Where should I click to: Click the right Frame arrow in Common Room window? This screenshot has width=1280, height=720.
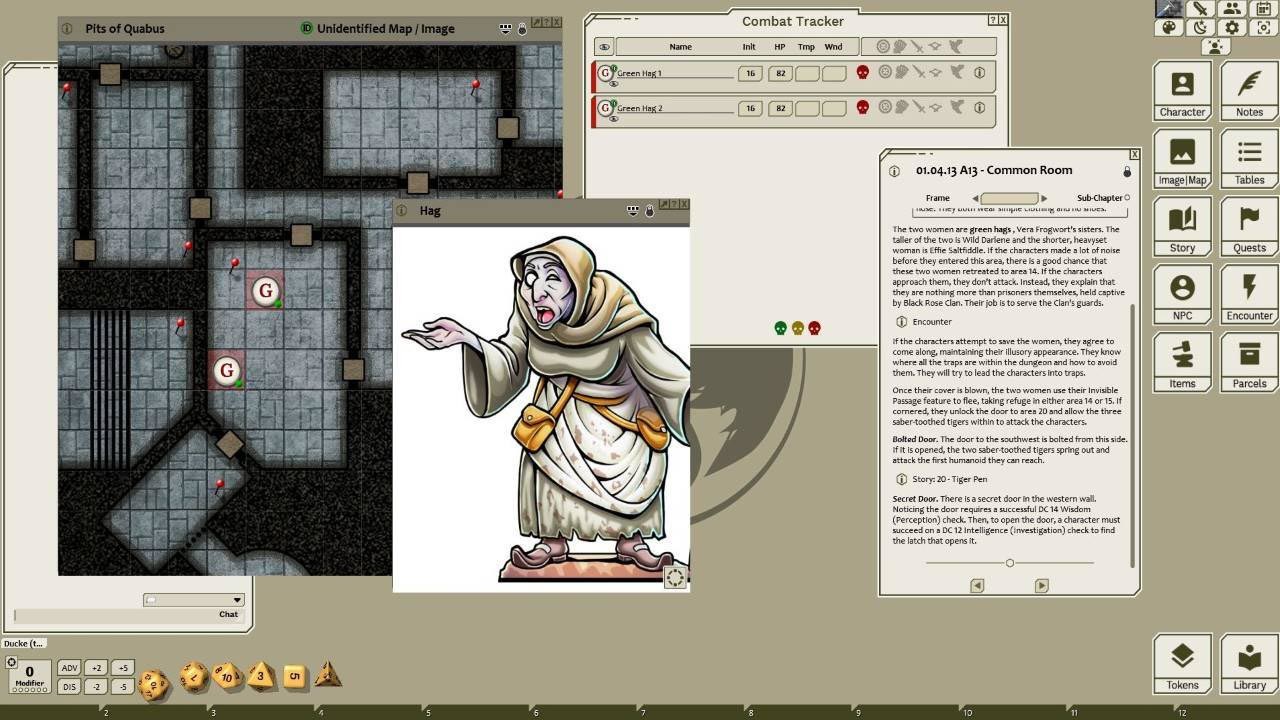pos(1044,197)
